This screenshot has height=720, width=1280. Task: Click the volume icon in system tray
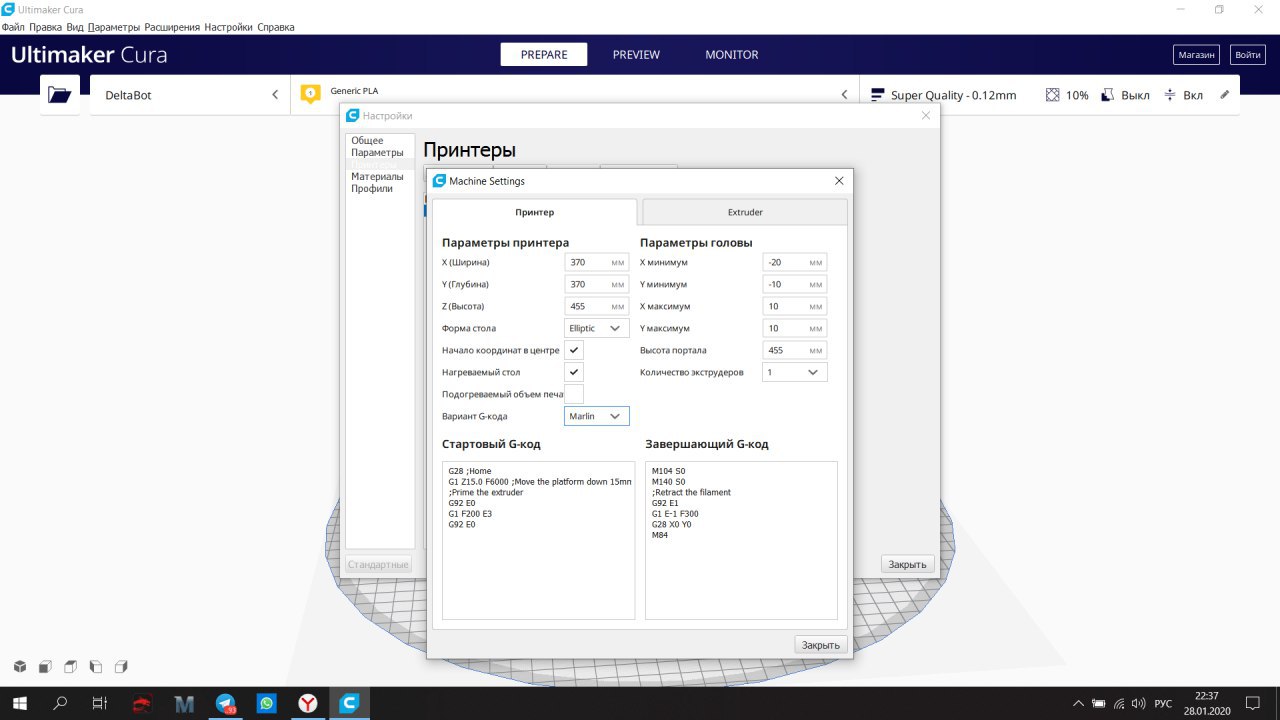pyautogui.click(x=1139, y=703)
